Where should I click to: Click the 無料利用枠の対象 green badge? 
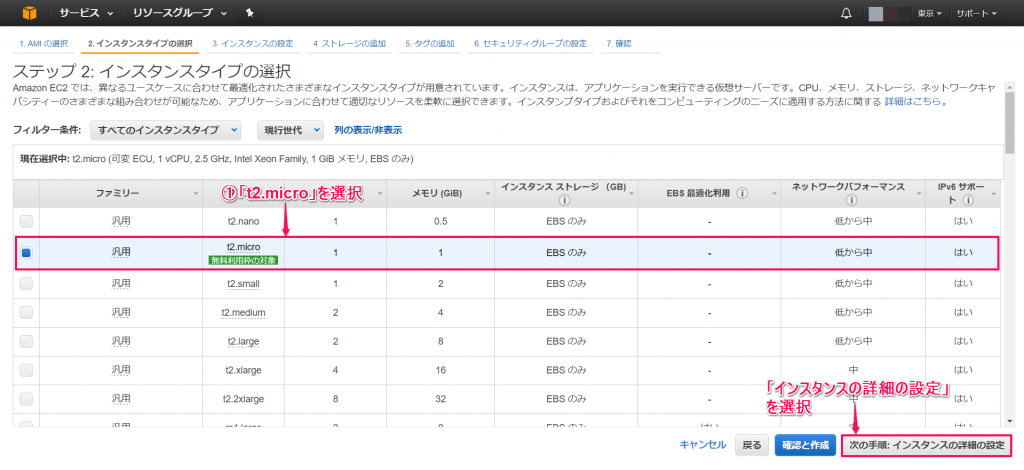[x=244, y=260]
